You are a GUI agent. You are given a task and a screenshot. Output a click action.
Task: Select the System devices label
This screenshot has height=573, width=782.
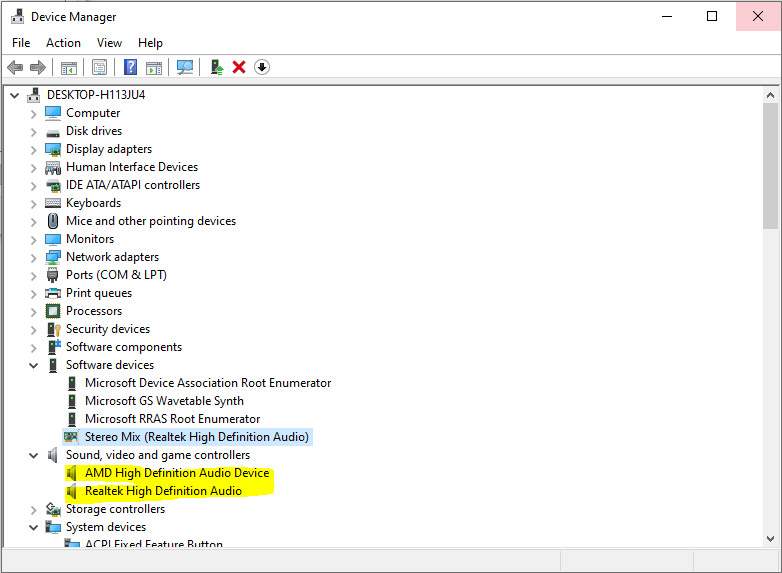106,527
